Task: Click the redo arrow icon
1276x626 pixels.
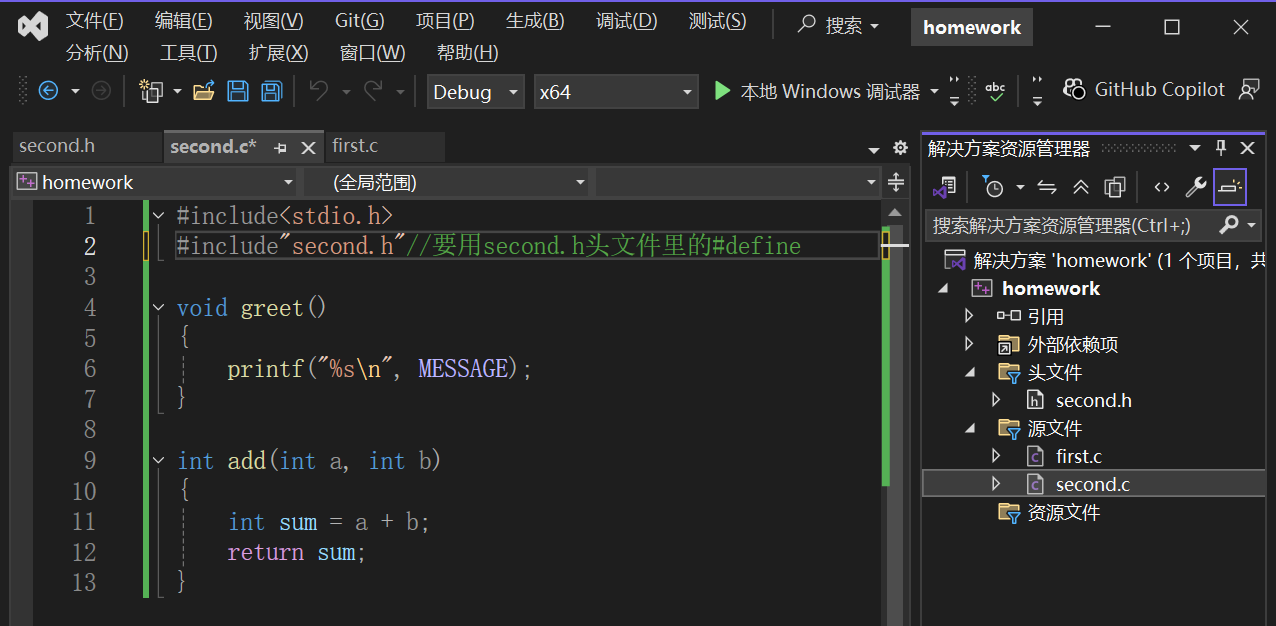Action: (373, 91)
